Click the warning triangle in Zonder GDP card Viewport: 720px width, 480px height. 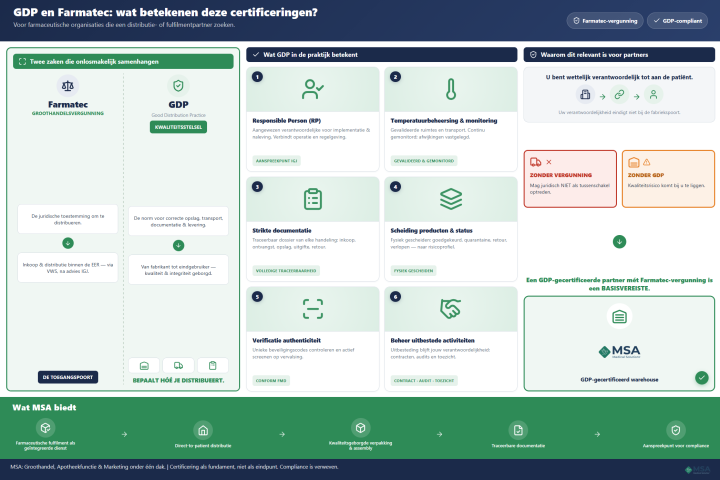(x=647, y=162)
